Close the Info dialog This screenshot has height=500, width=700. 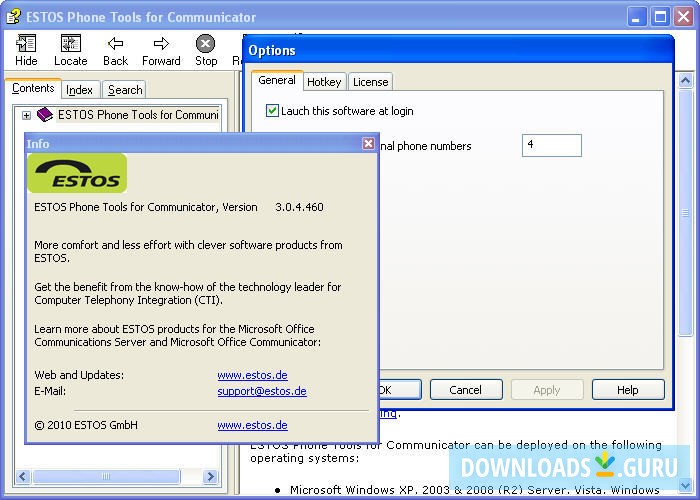pos(368,143)
